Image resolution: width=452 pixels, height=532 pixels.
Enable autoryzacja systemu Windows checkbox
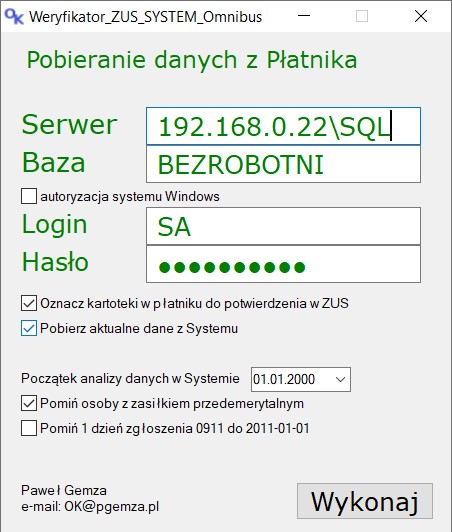point(29,196)
